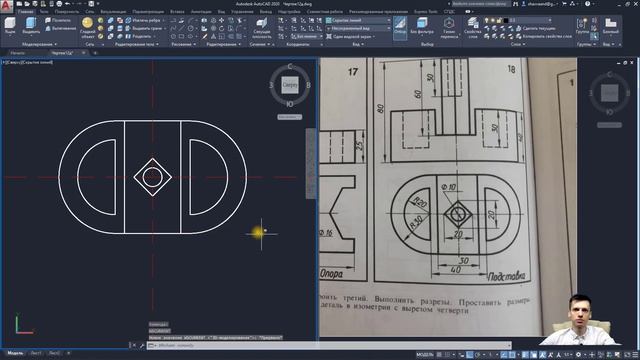Expand the Solid Editing (Редактирование тела) panel
The image size is (640, 360).
tap(136, 44)
